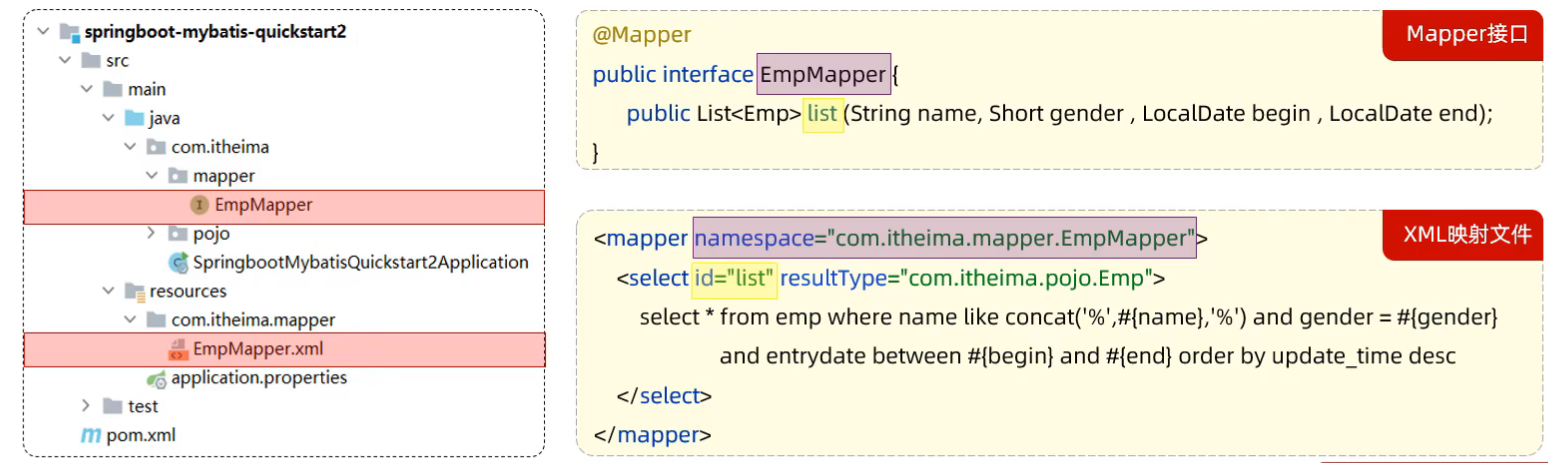The width and height of the screenshot is (1548, 463).
Task: Click the application.properties file icon
Action: [x=155, y=378]
